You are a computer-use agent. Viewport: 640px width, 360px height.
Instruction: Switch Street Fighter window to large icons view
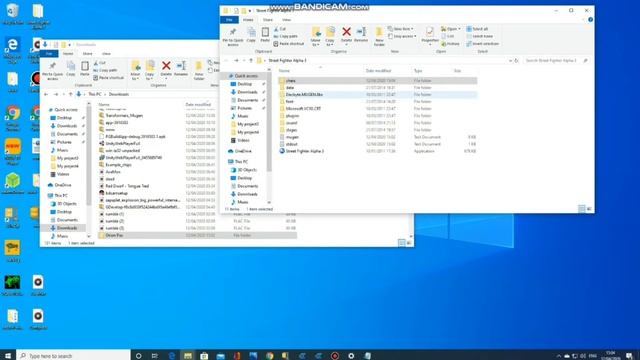[589, 209]
